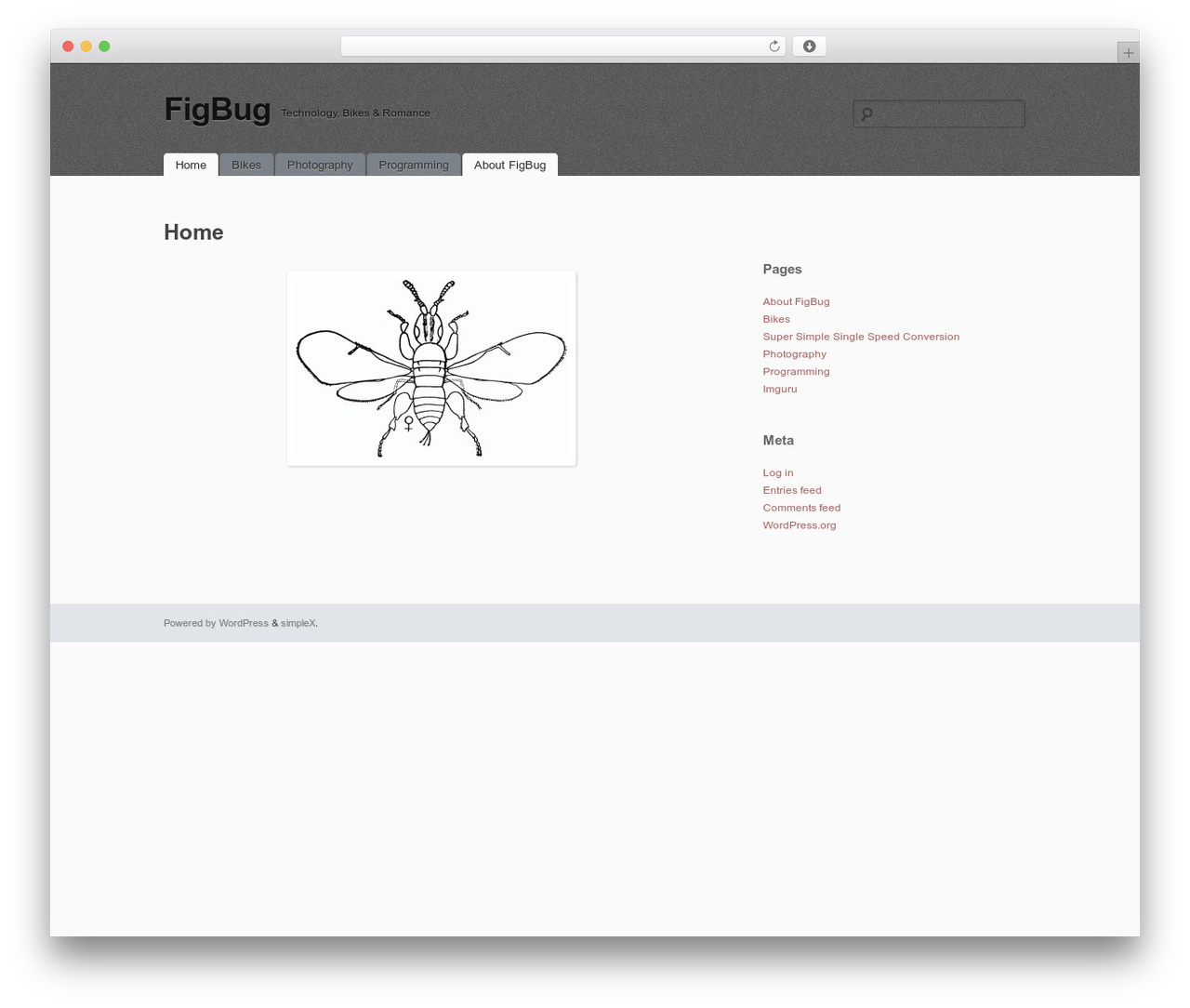
Task: Open Super Simple Single Speed Conversion
Action: click(861, 337)
